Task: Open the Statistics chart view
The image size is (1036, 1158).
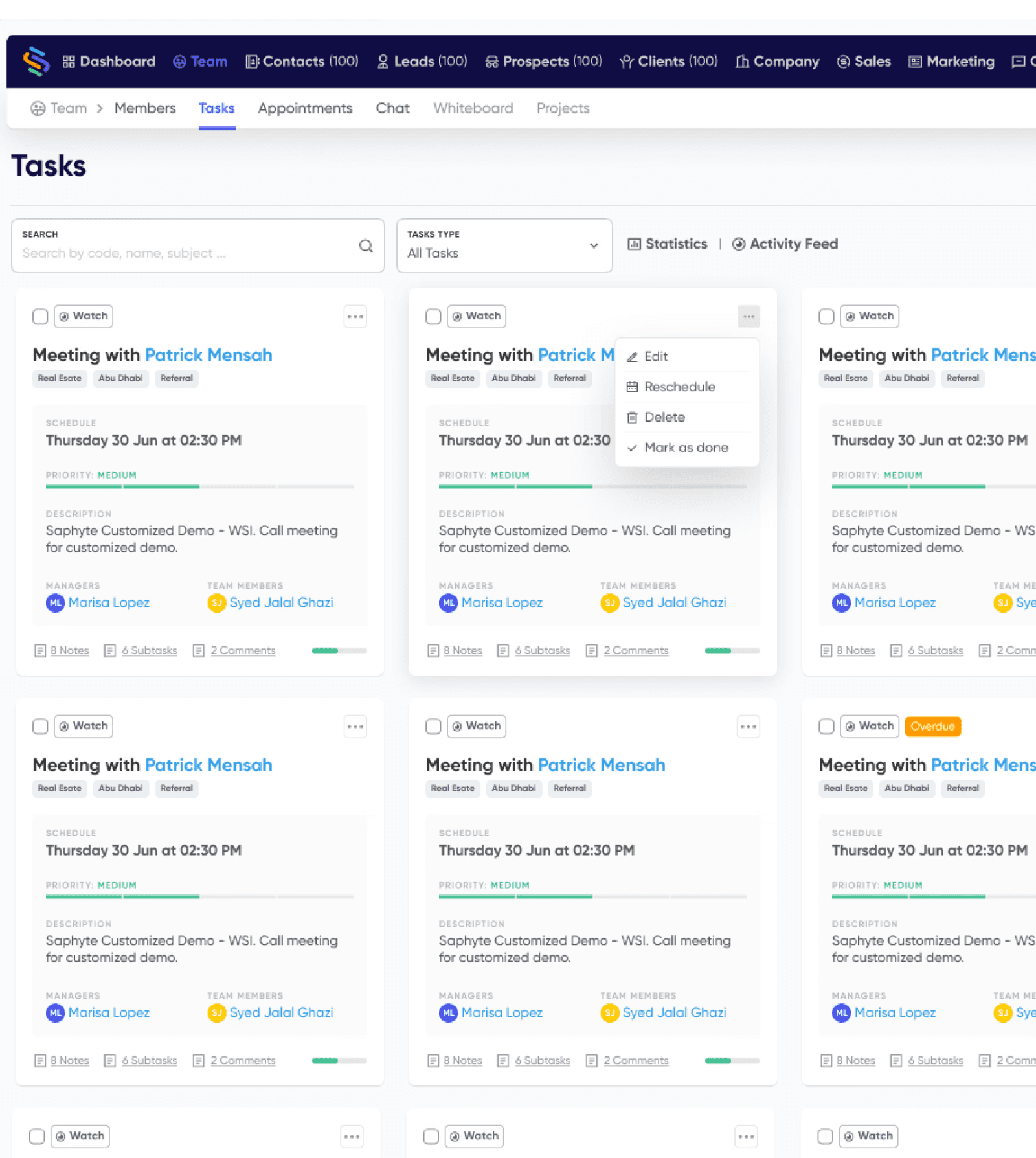Action: 668,244
